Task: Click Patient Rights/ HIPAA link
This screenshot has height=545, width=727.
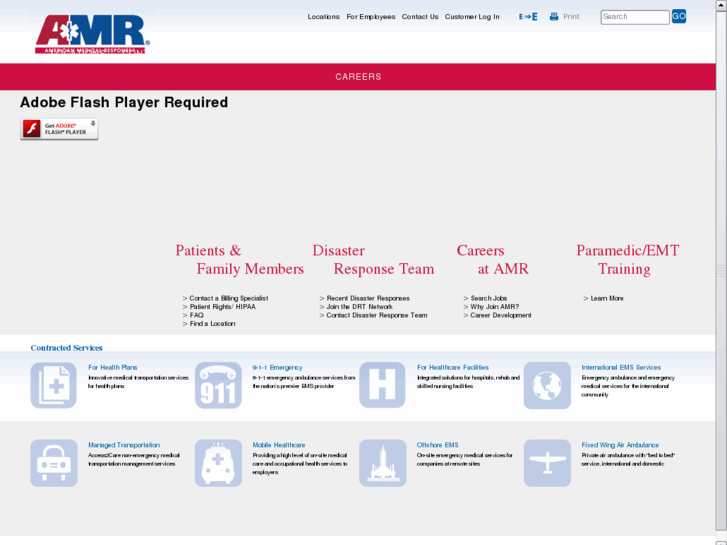Action: tap(223, 307)
